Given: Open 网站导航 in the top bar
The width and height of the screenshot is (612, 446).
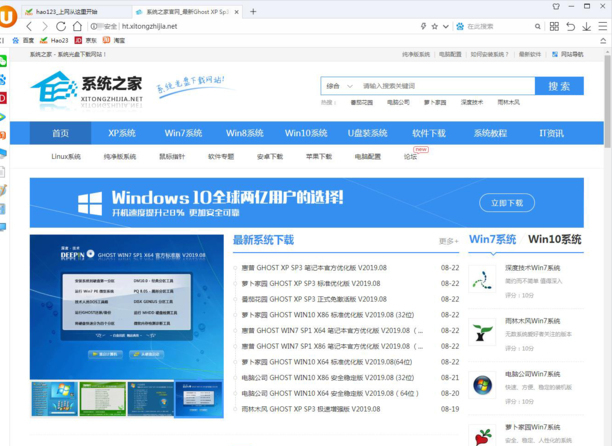Looking at the screenshot, I should click(568, 54).
